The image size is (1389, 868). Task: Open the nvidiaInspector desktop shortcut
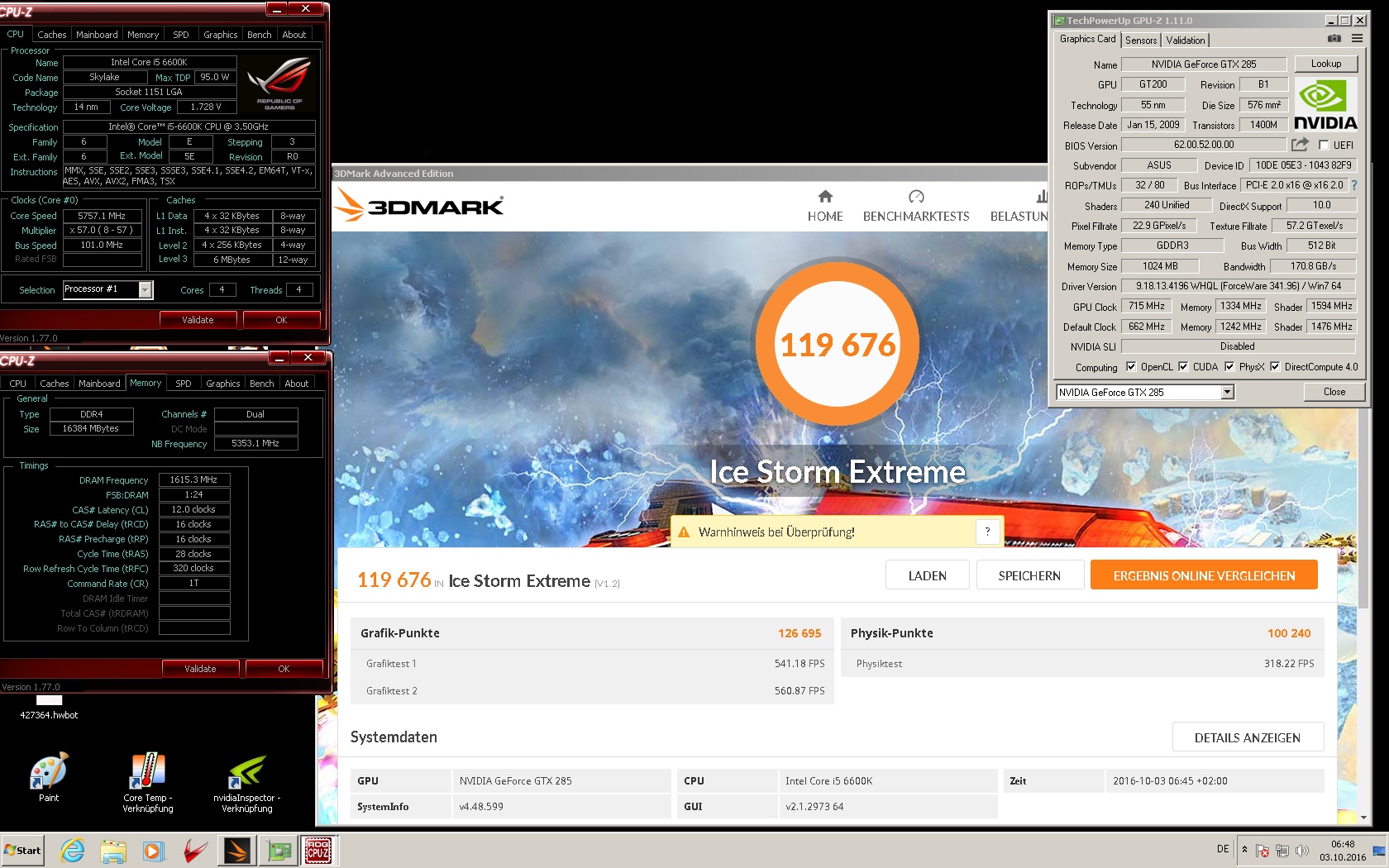tap(247, 782)
